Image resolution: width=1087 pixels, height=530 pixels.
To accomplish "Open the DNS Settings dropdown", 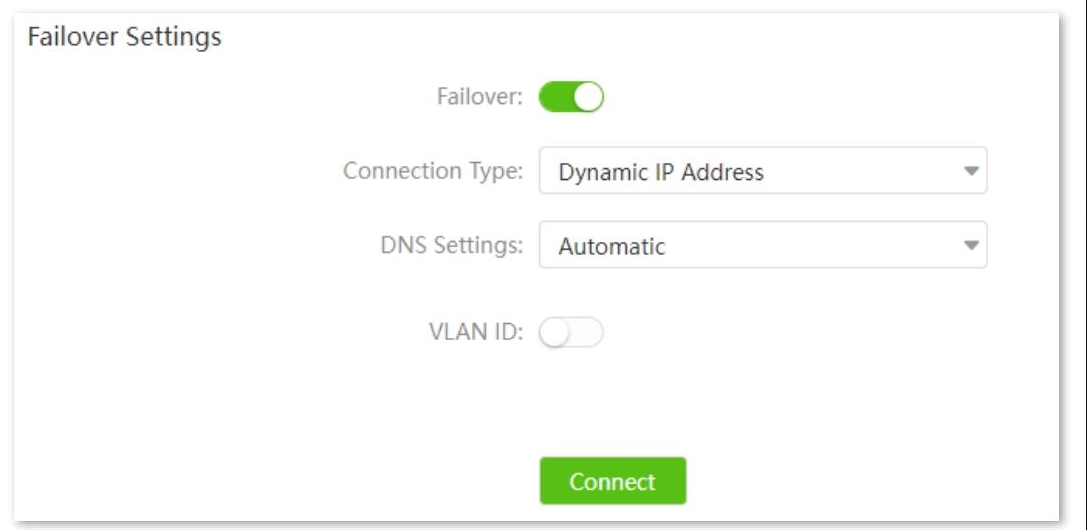I will (x=762, y=245).
